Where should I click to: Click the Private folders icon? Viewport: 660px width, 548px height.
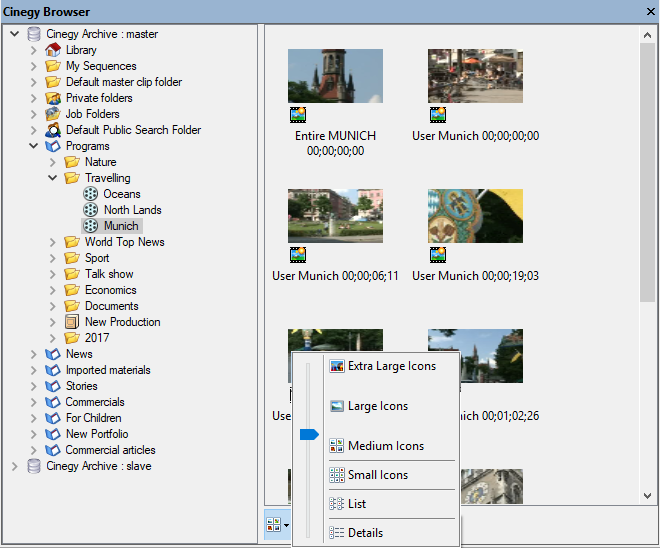coord(53,98)
